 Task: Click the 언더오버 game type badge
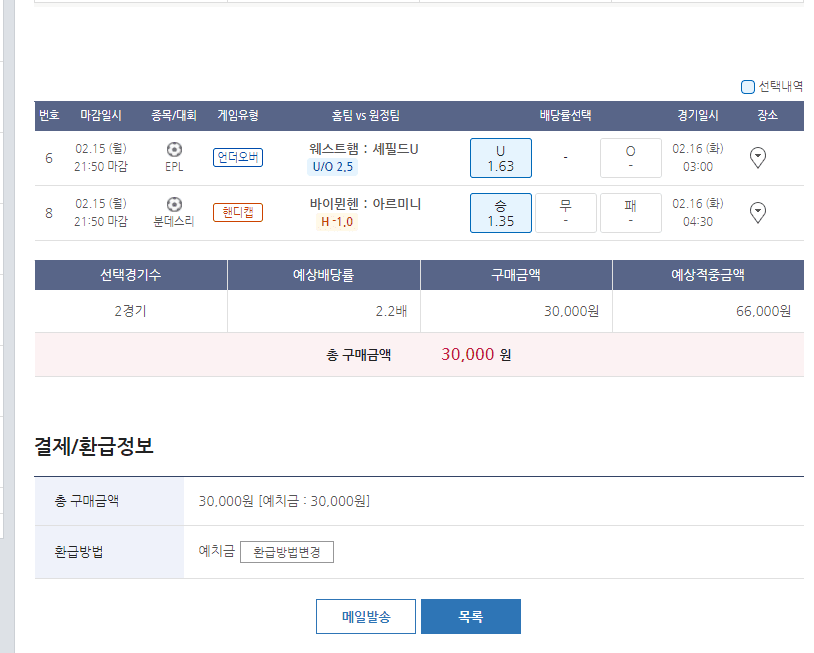pos(238,157)
